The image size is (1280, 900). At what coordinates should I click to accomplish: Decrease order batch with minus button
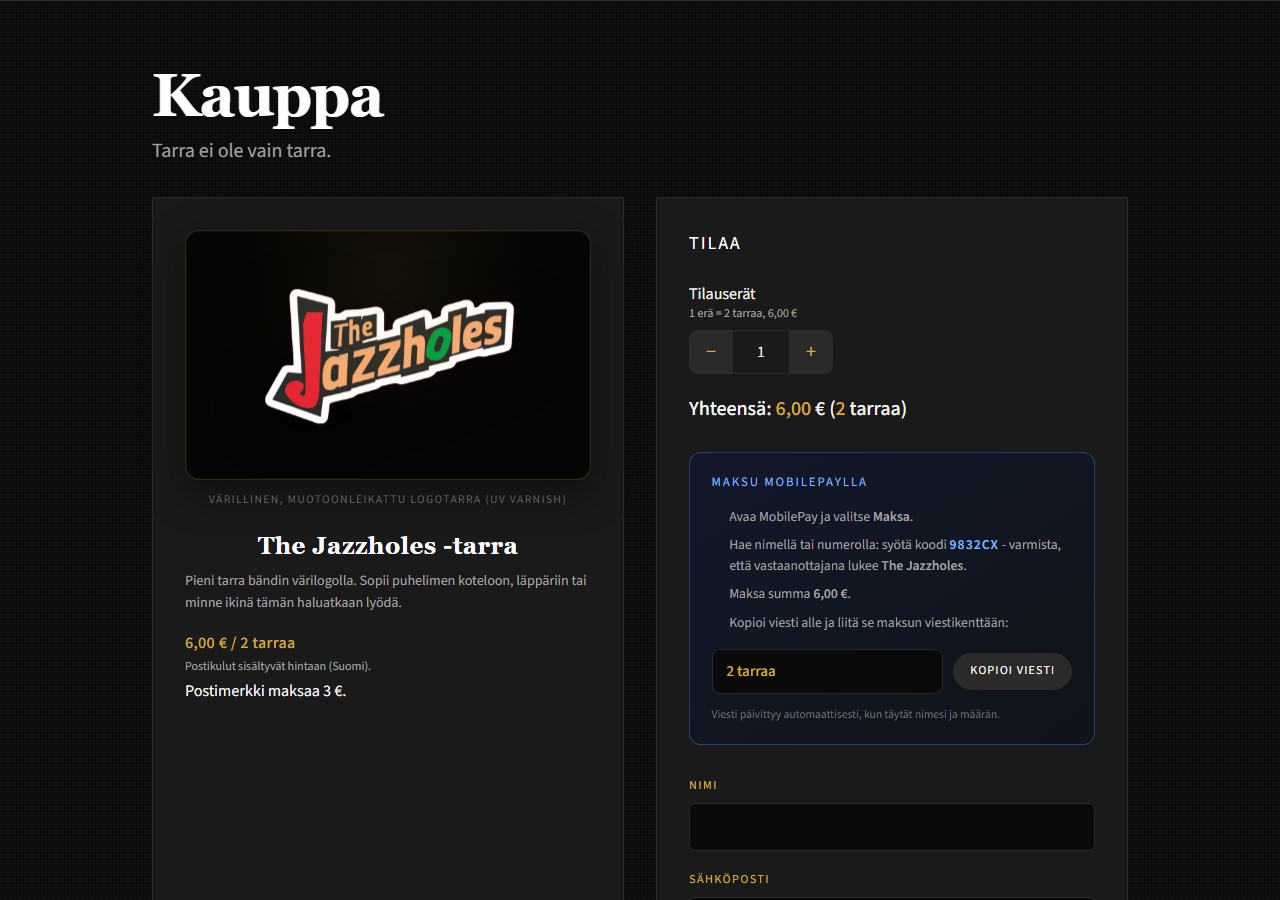(711, 352)
